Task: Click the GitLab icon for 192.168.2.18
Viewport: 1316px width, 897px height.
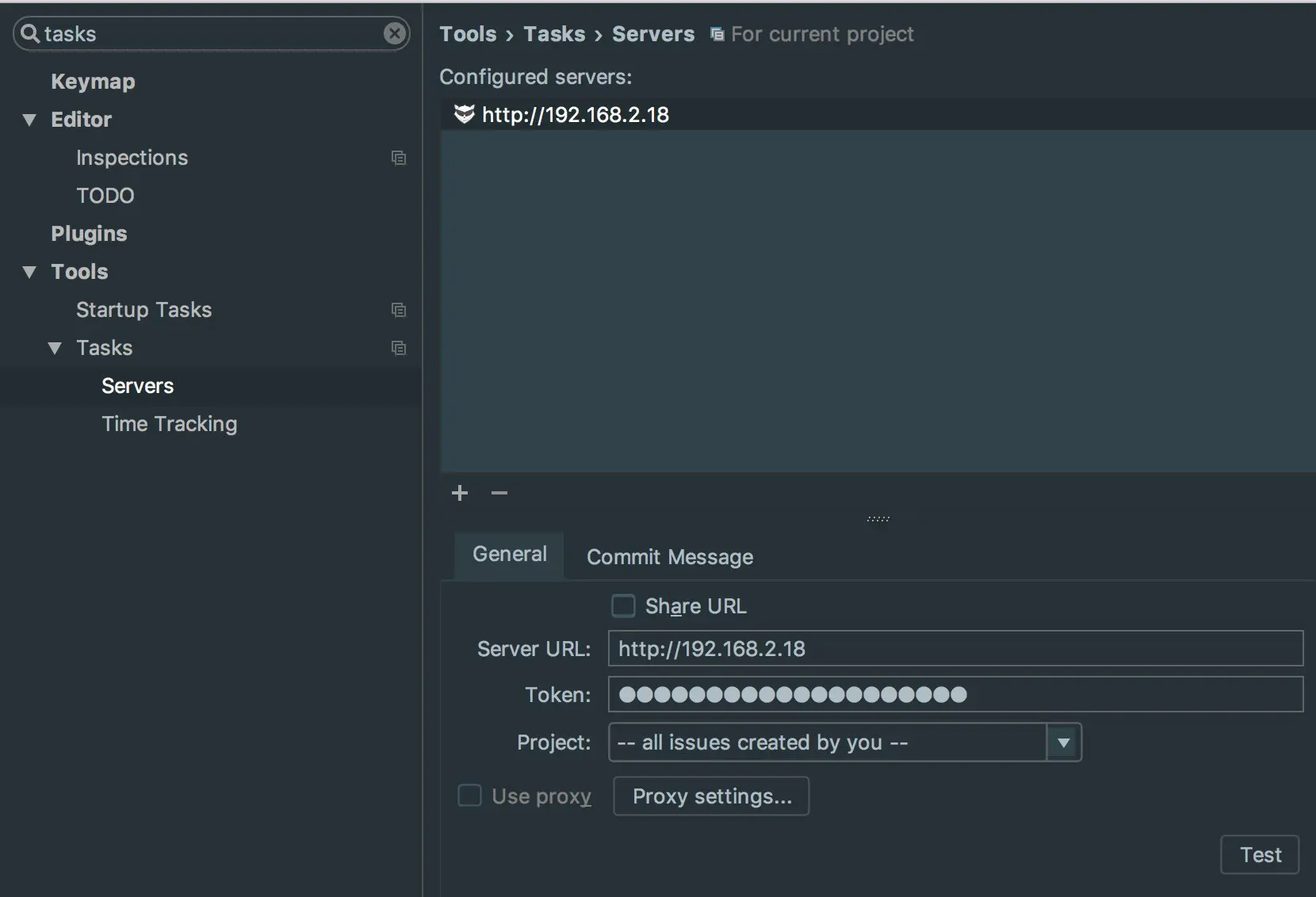Action: 464,114
